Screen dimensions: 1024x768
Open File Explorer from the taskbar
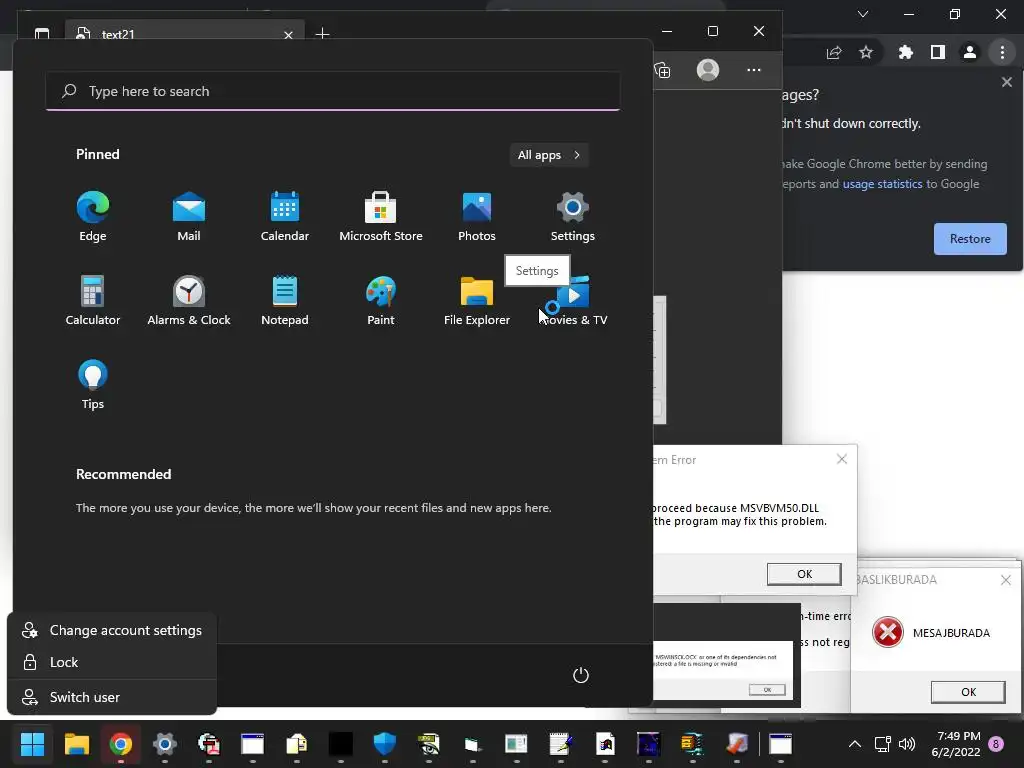click(x=76, y=744)
